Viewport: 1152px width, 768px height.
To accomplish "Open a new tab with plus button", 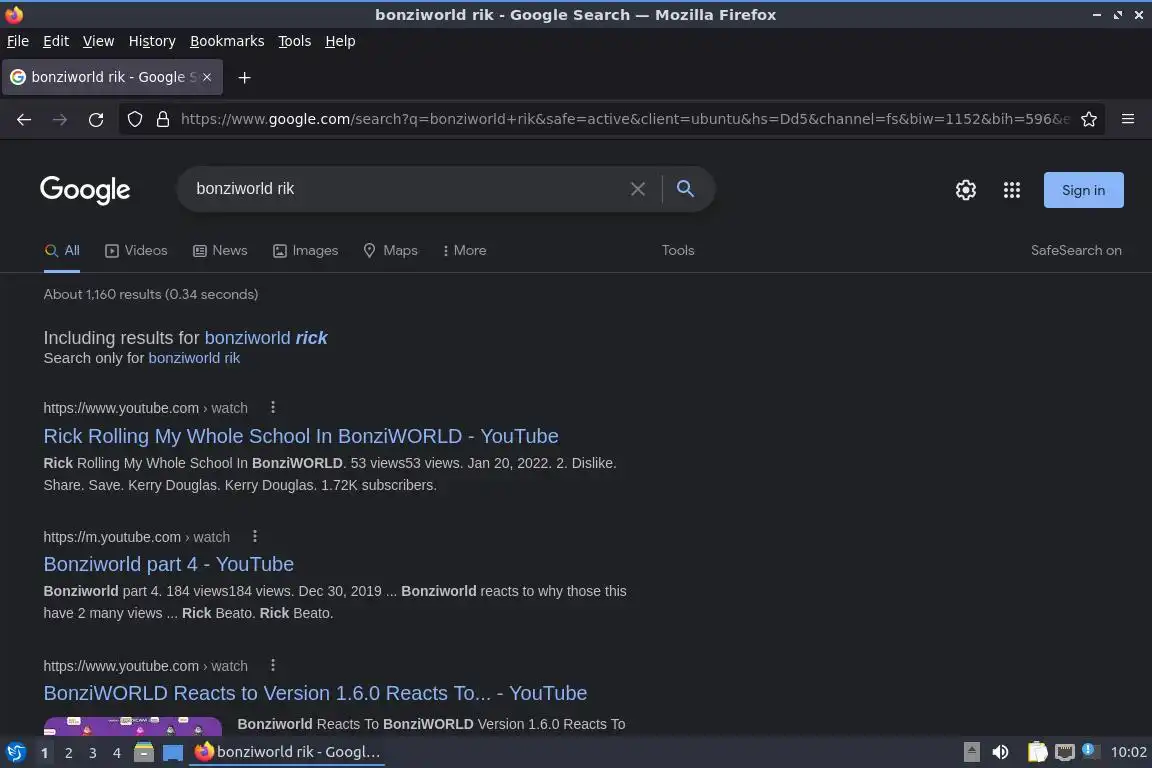I will pos(245,78).
